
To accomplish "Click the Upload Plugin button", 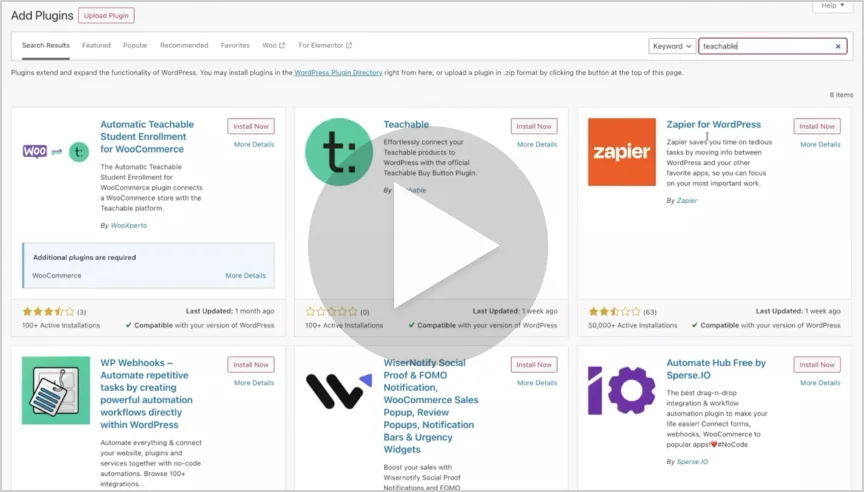I will (x=106, y=15).
